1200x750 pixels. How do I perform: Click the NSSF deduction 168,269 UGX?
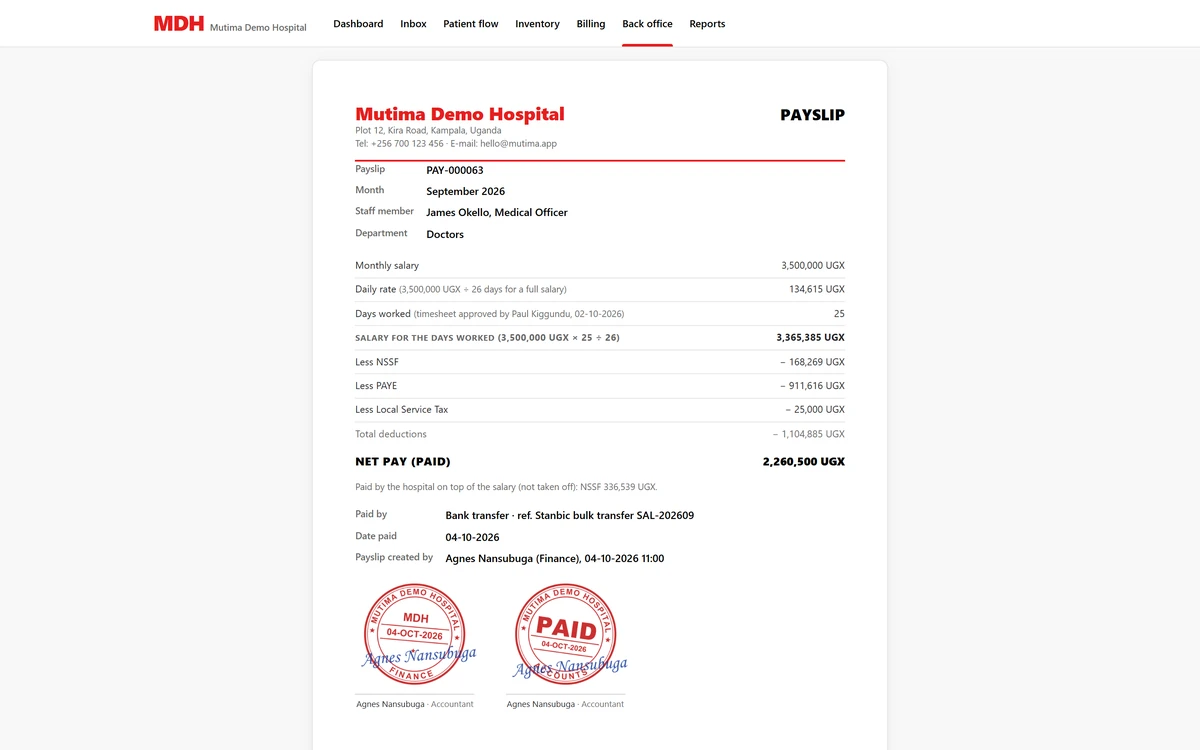point(812,362)
